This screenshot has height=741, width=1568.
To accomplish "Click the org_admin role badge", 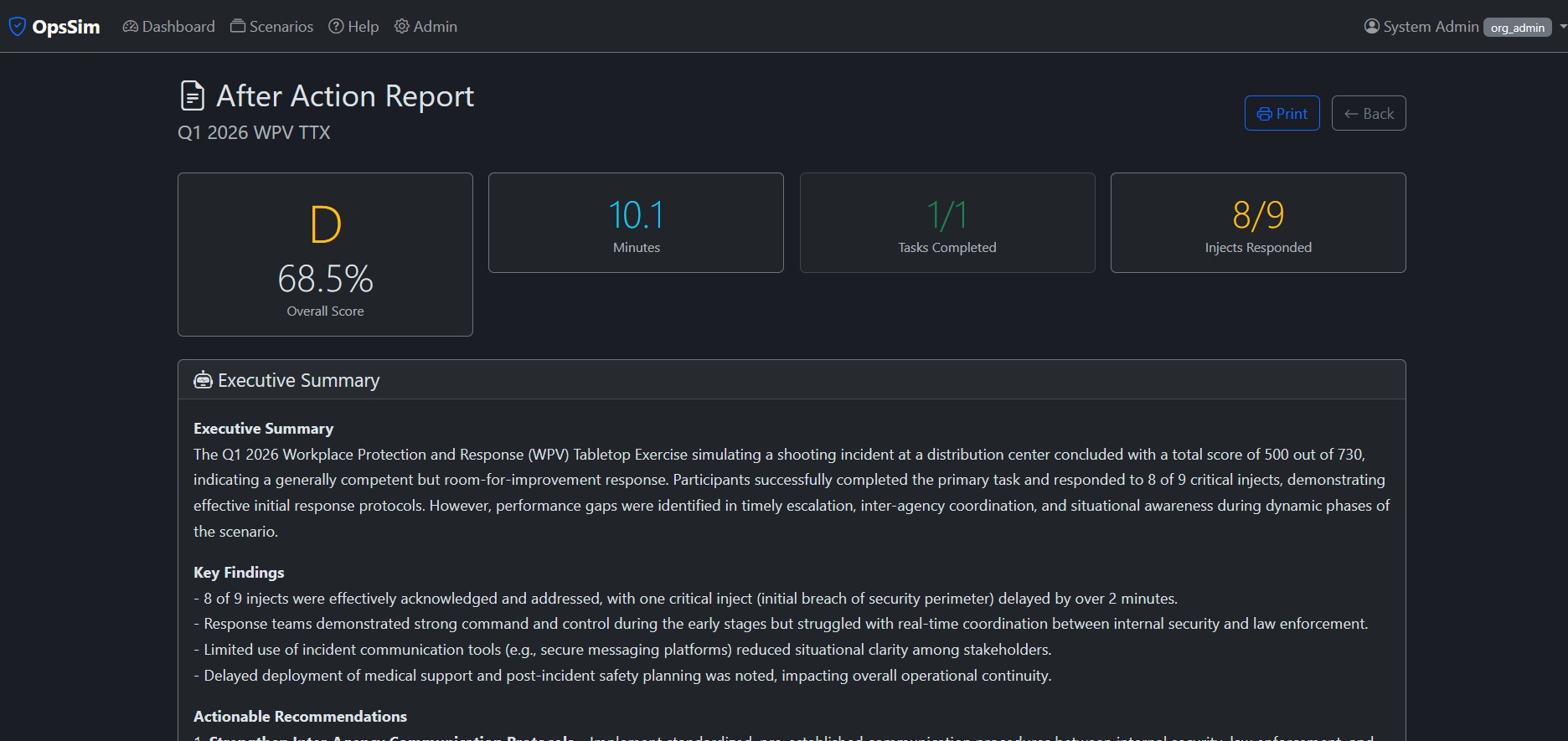I will click(x=1517, y=28).
